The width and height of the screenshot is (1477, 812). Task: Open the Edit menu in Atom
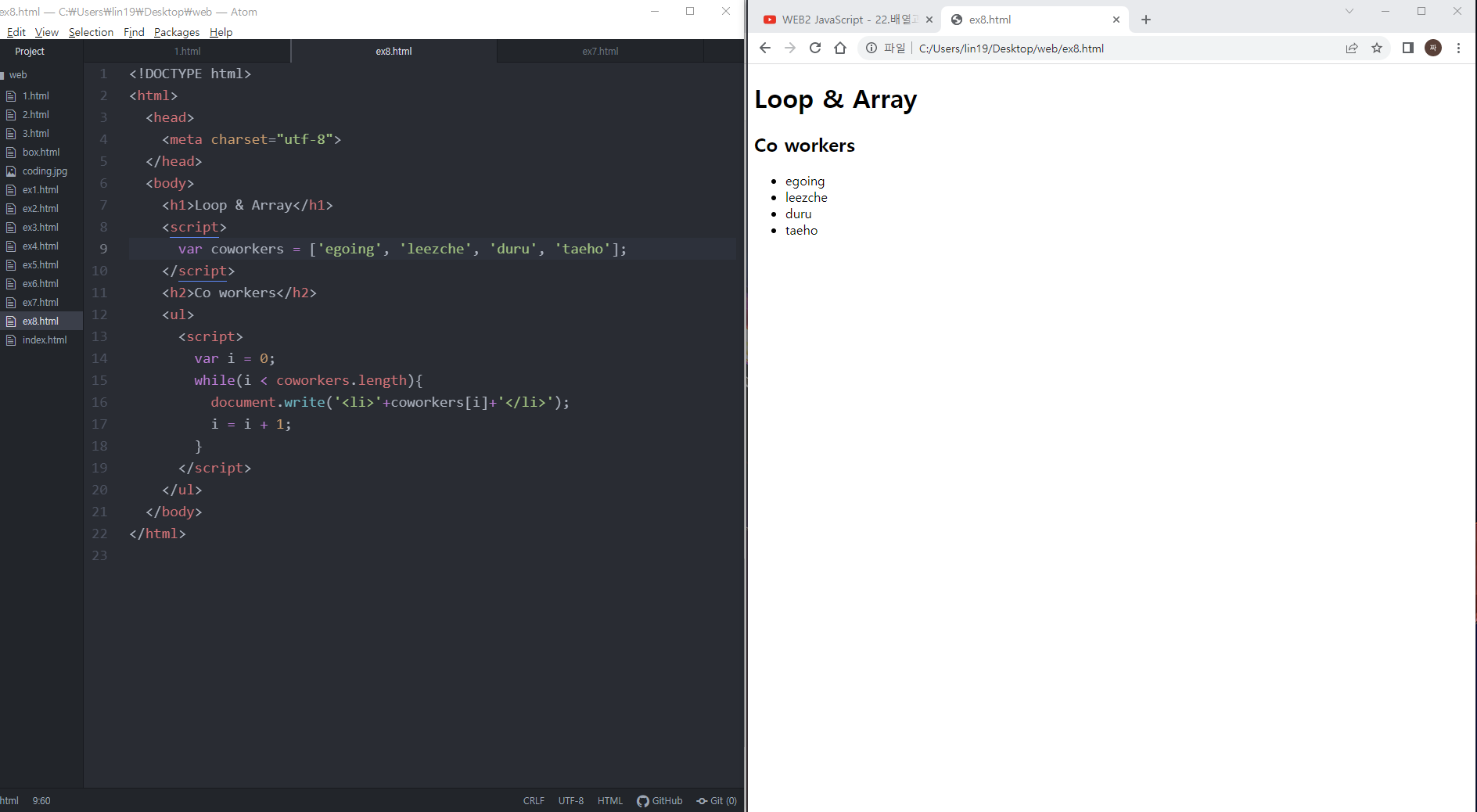tap(16, 32)
